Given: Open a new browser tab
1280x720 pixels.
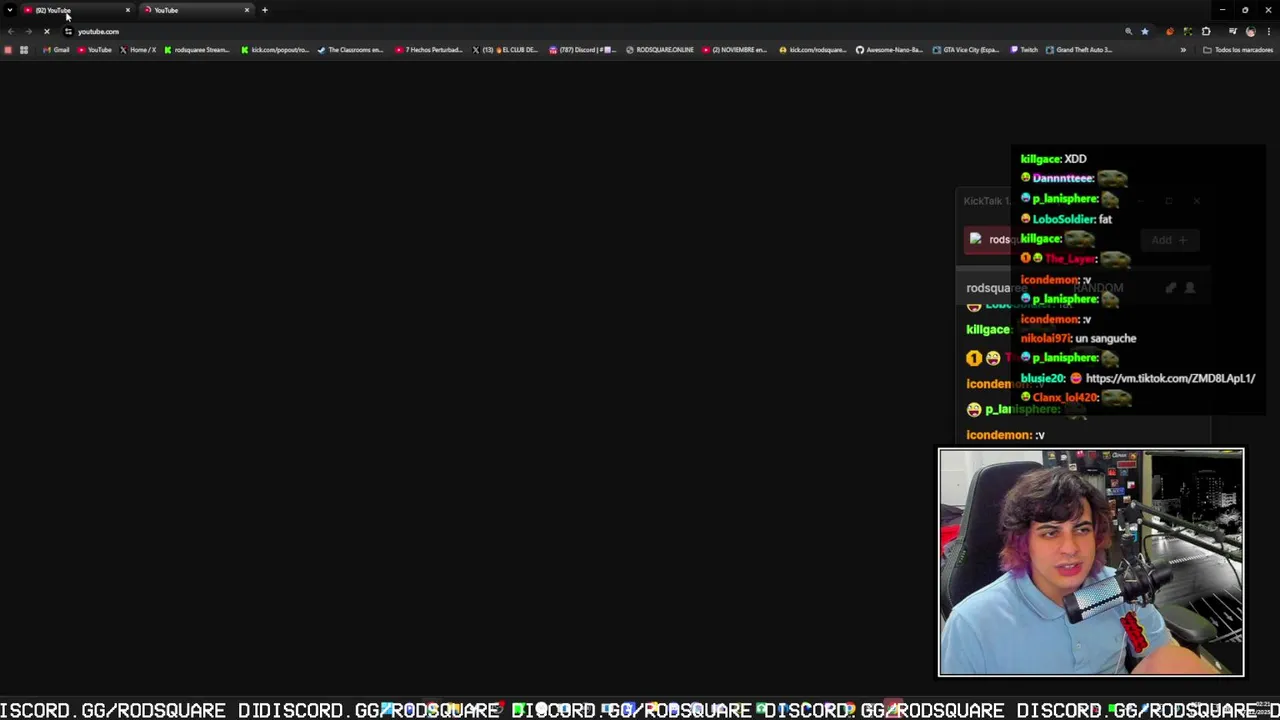Looking at the screenshot, I should pyautogui.click(x=265, y=10).
